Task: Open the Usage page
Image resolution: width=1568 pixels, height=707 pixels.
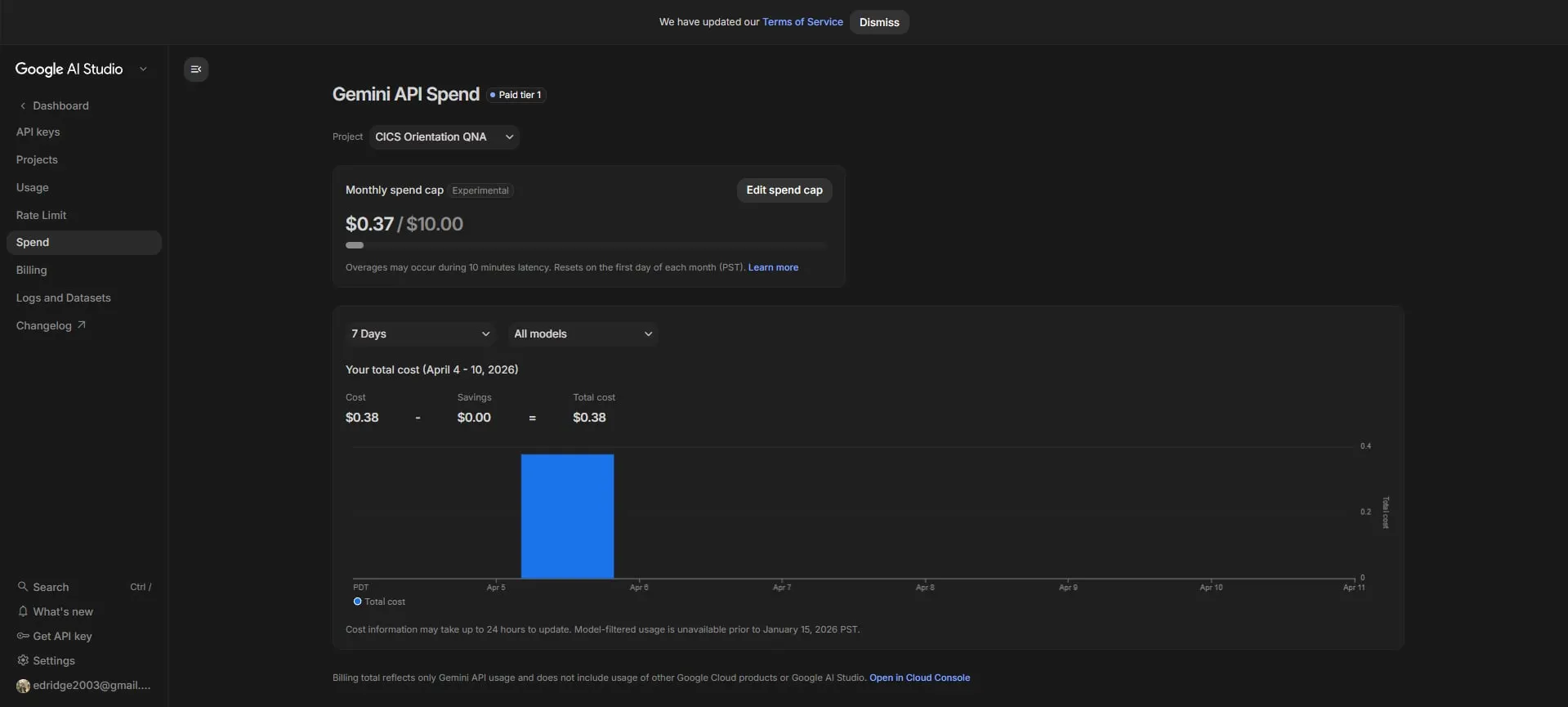Action: 33,187
